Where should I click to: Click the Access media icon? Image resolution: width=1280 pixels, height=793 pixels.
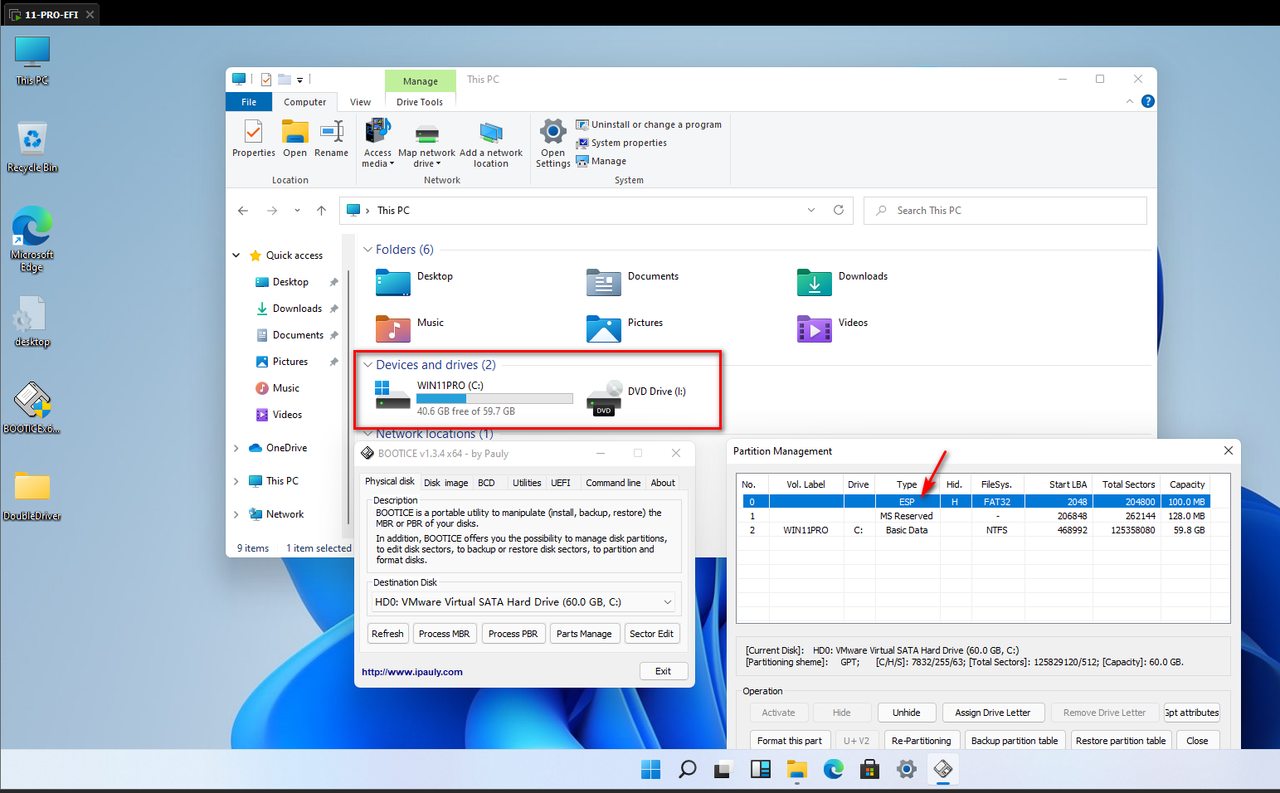tap(378, 144)
